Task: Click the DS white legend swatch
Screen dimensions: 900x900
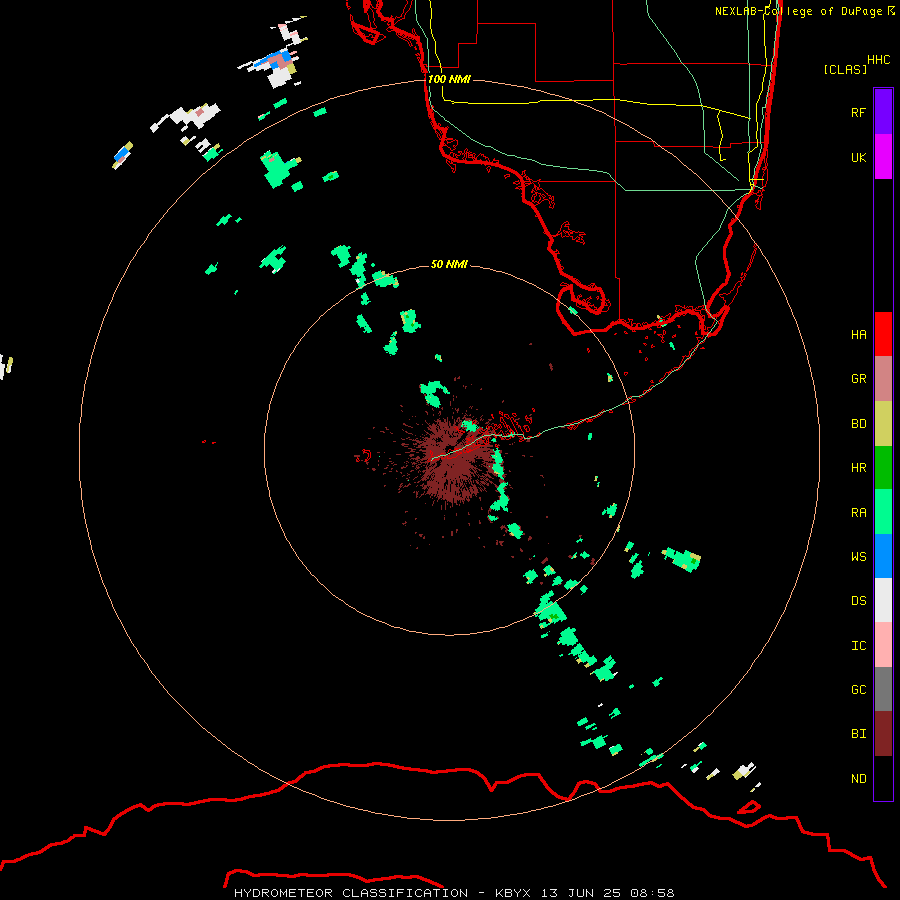Action: point(883,600)
